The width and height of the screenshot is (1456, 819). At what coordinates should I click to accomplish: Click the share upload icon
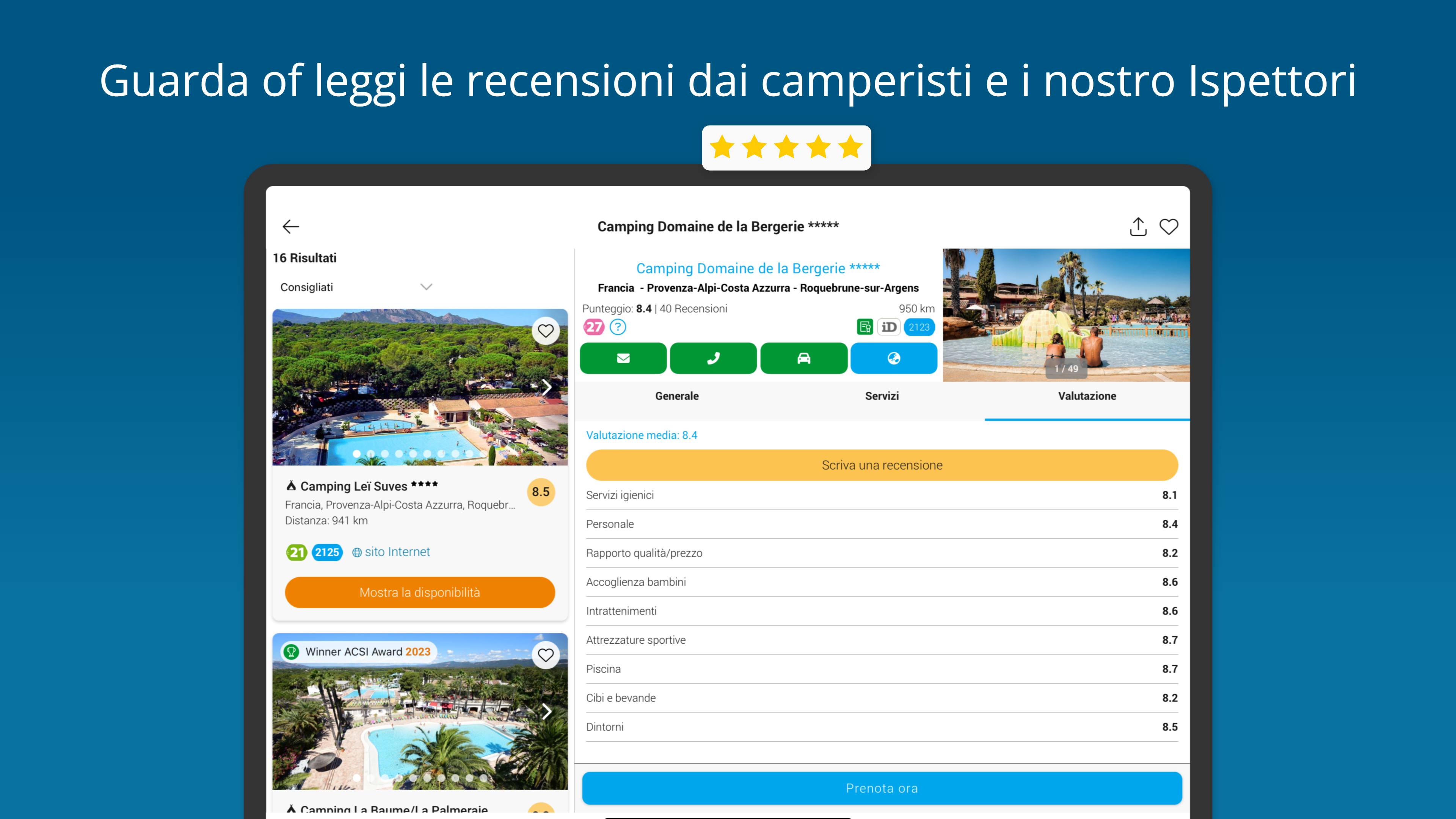[x=1138, y=227]
